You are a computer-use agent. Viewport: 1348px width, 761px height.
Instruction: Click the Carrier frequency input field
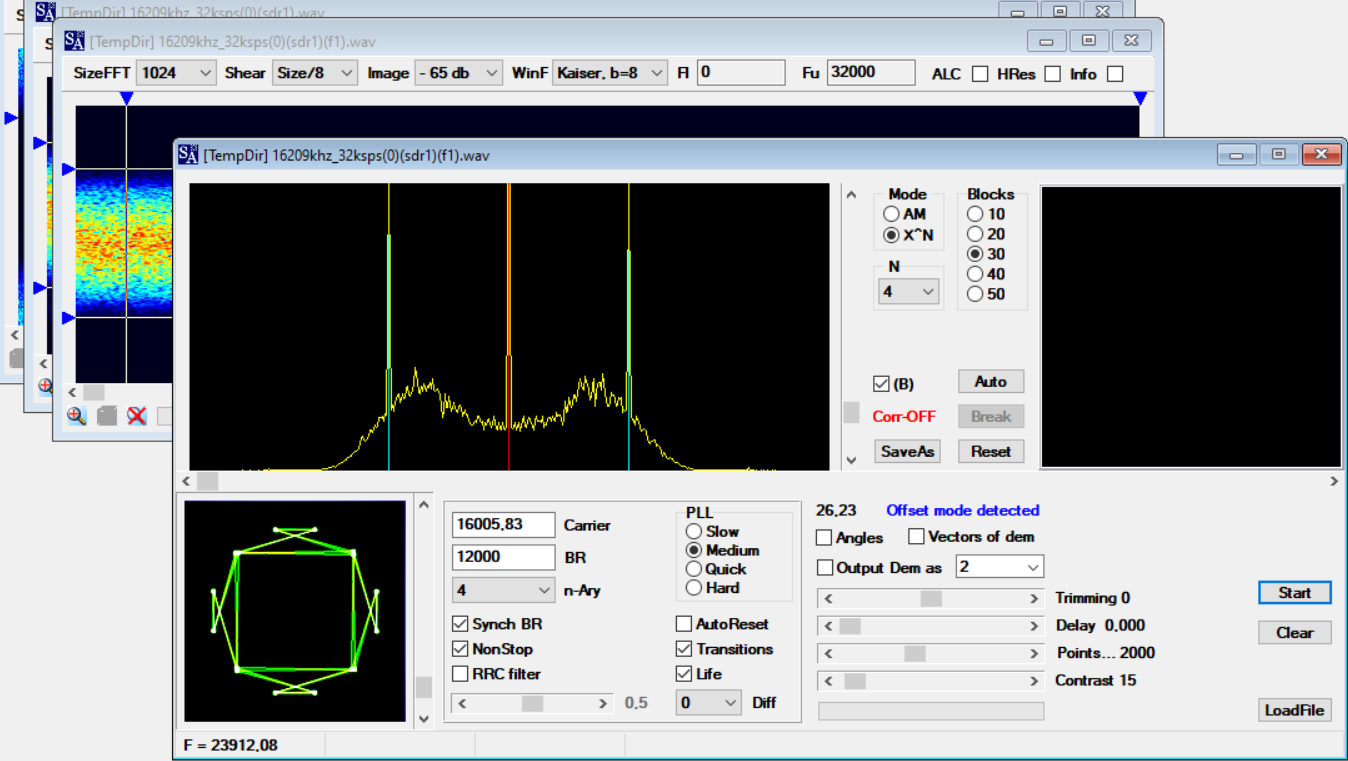click(503, 525)
